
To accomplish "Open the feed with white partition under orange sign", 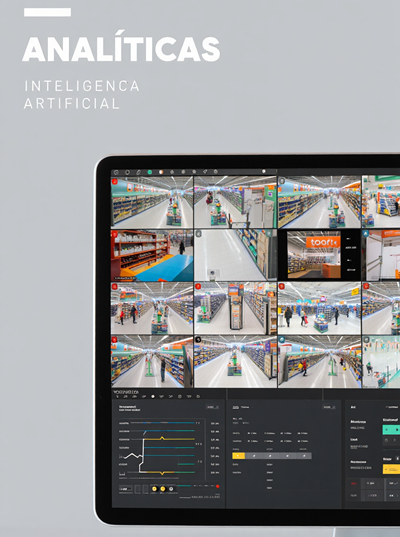I will pyautogui.click(x=381, y=255).
